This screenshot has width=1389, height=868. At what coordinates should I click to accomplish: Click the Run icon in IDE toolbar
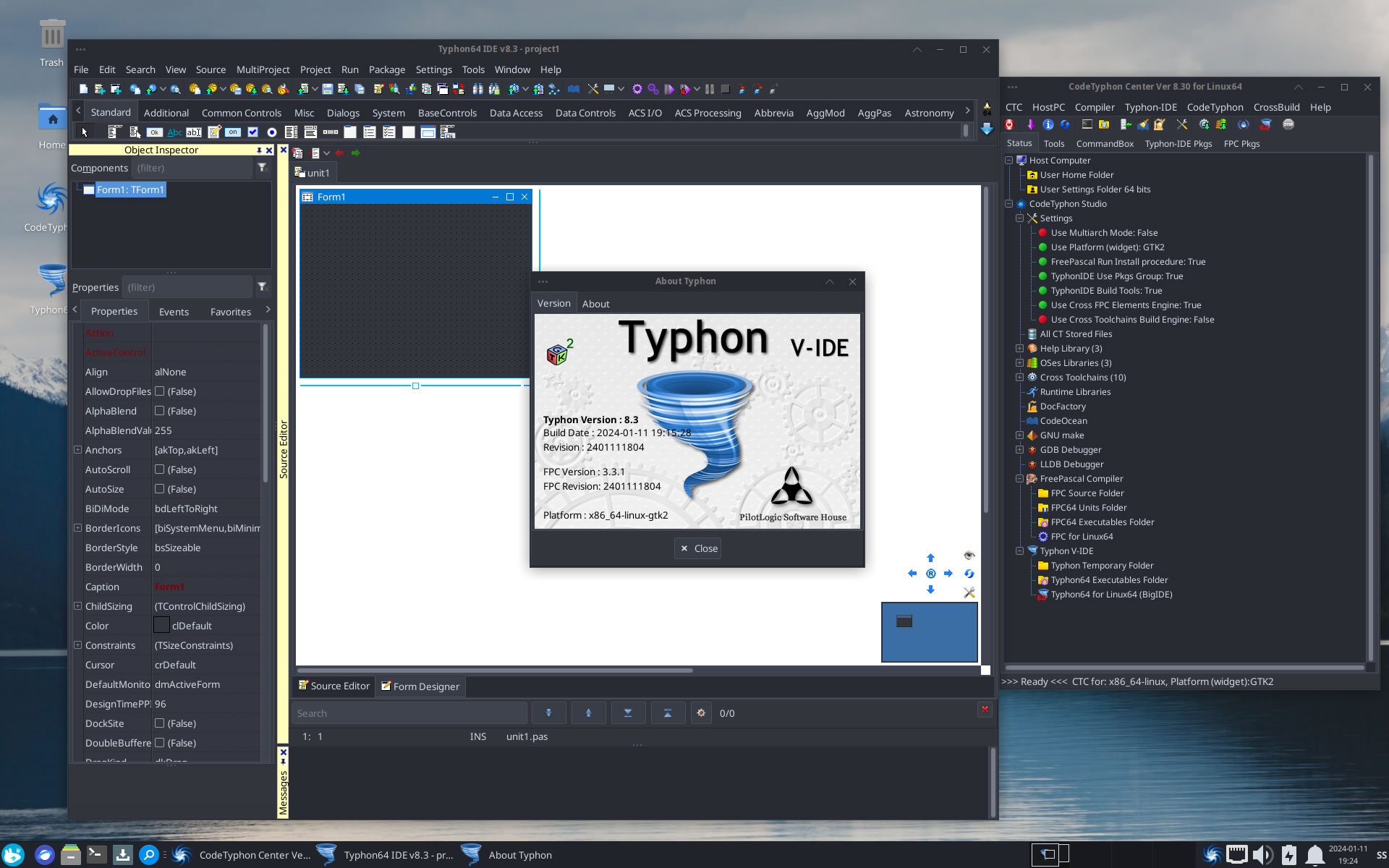click(669, 89)
